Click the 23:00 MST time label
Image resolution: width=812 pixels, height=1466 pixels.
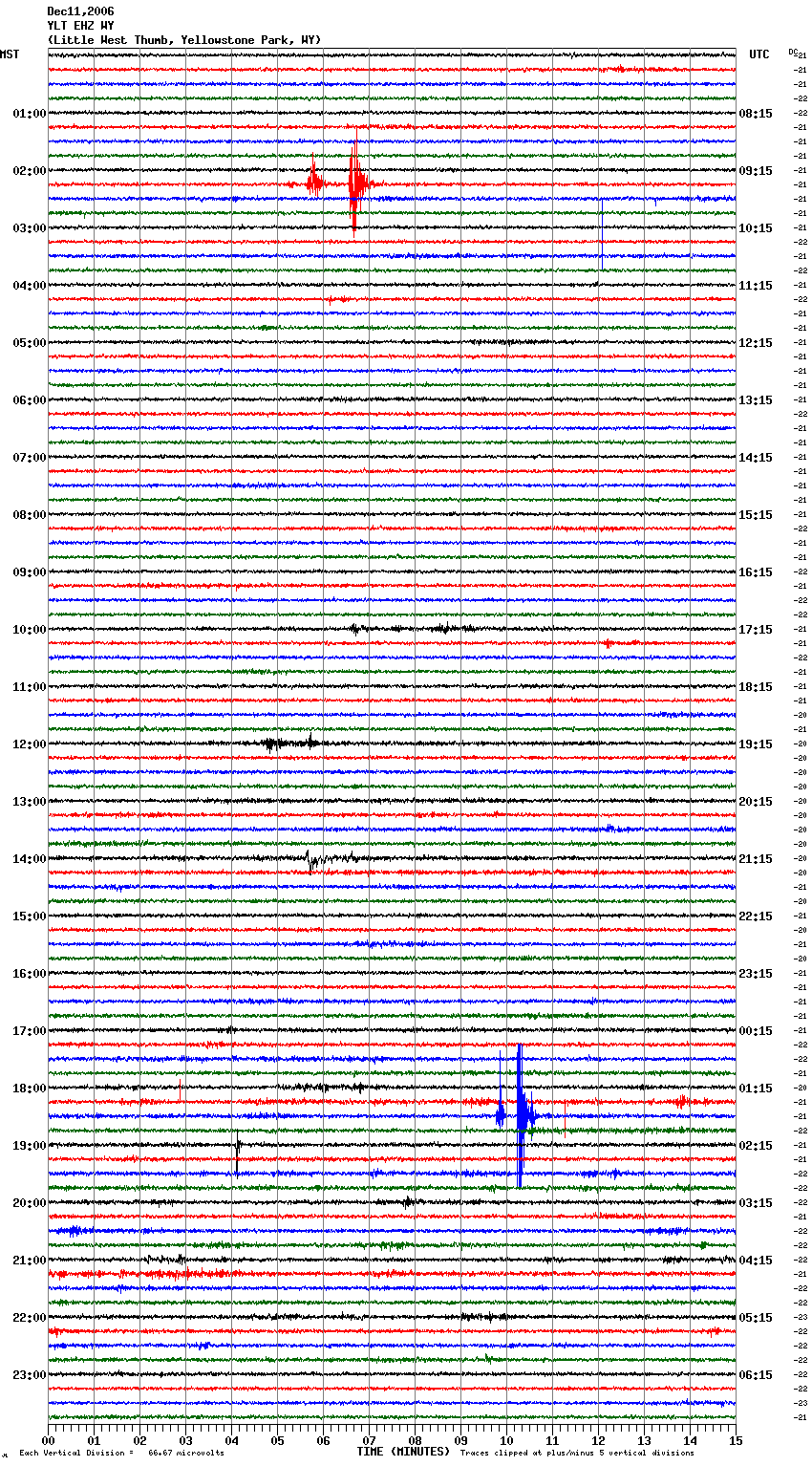tap(30, 1375)
